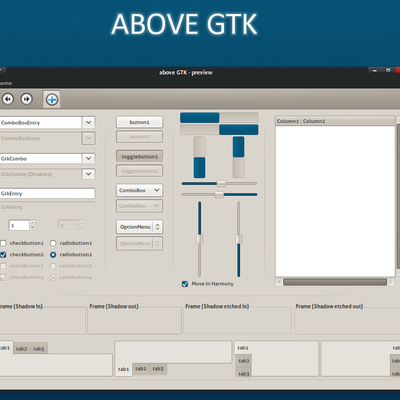Click into the enabled GtkEntry text field
Viewport: 400px width, 400px height.
click(x=47, y=193)
